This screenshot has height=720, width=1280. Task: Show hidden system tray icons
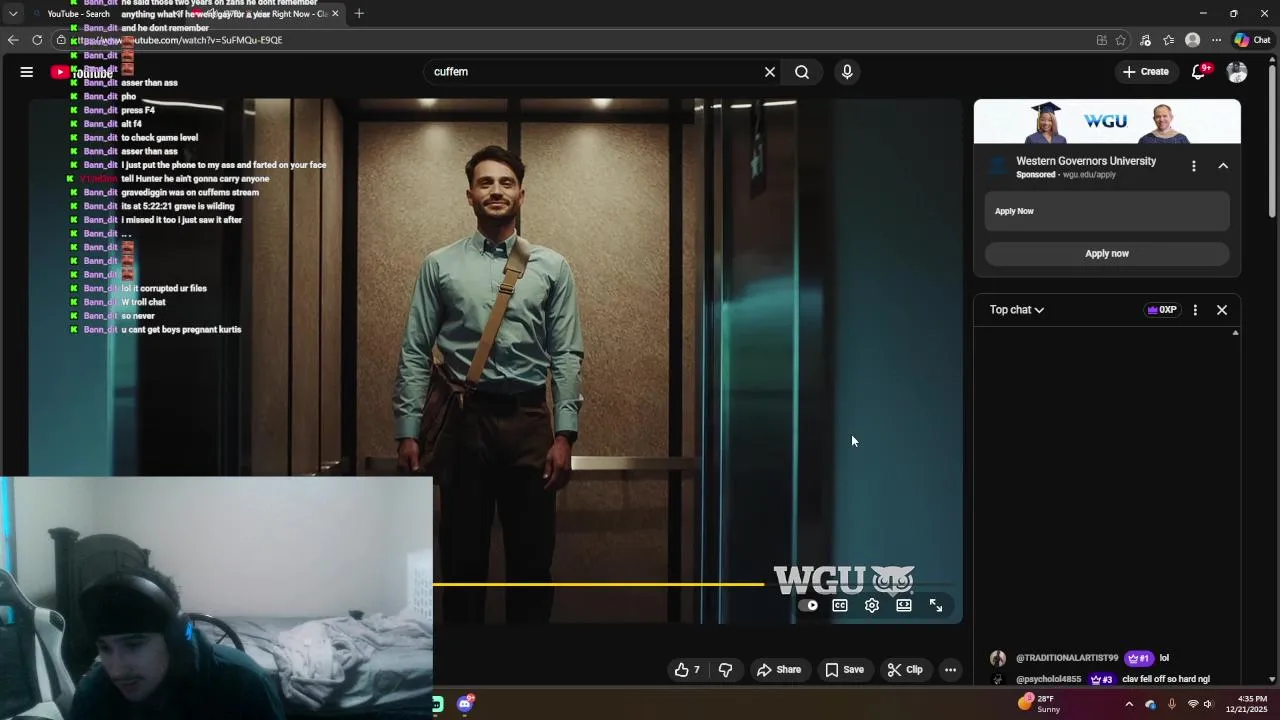[1129, 704]
